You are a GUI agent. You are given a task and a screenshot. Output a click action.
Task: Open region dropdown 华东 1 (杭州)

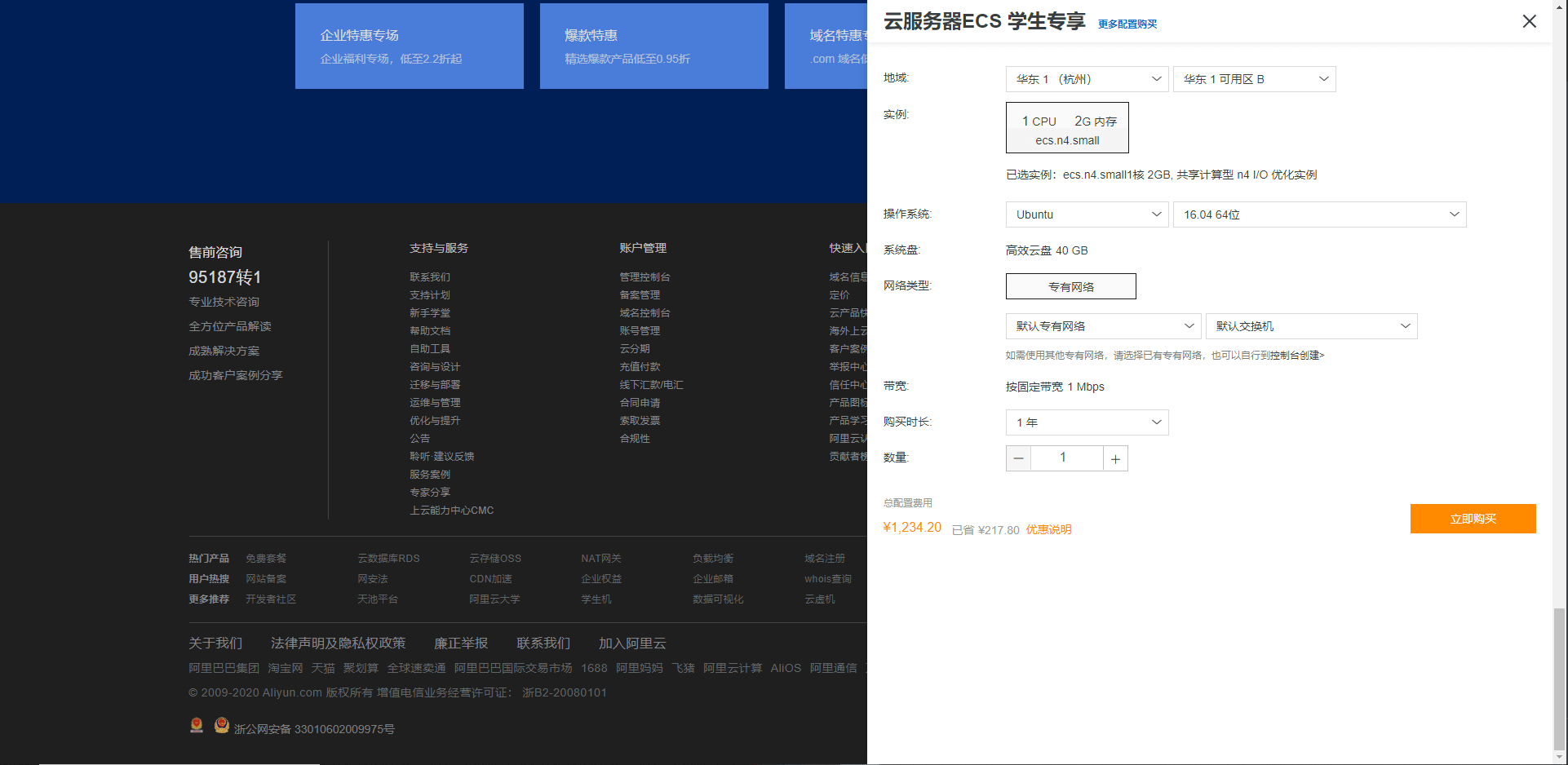[x=1087, y=79]
